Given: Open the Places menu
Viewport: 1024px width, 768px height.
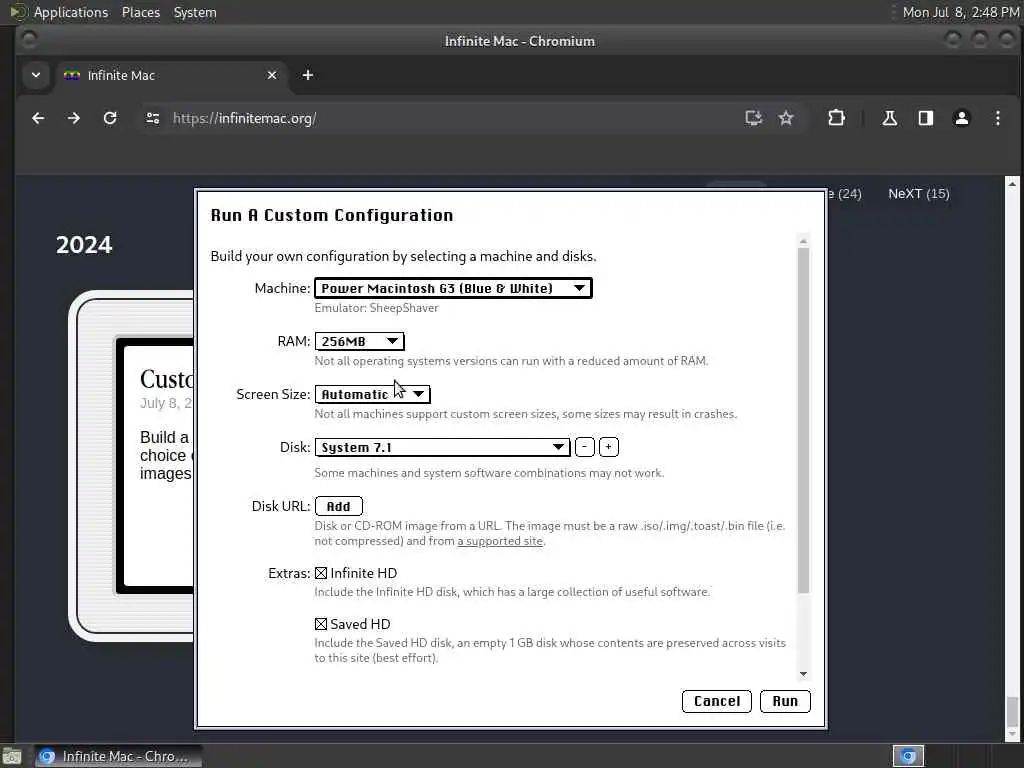Looking at the screenshot, I should tap(140, 12).
